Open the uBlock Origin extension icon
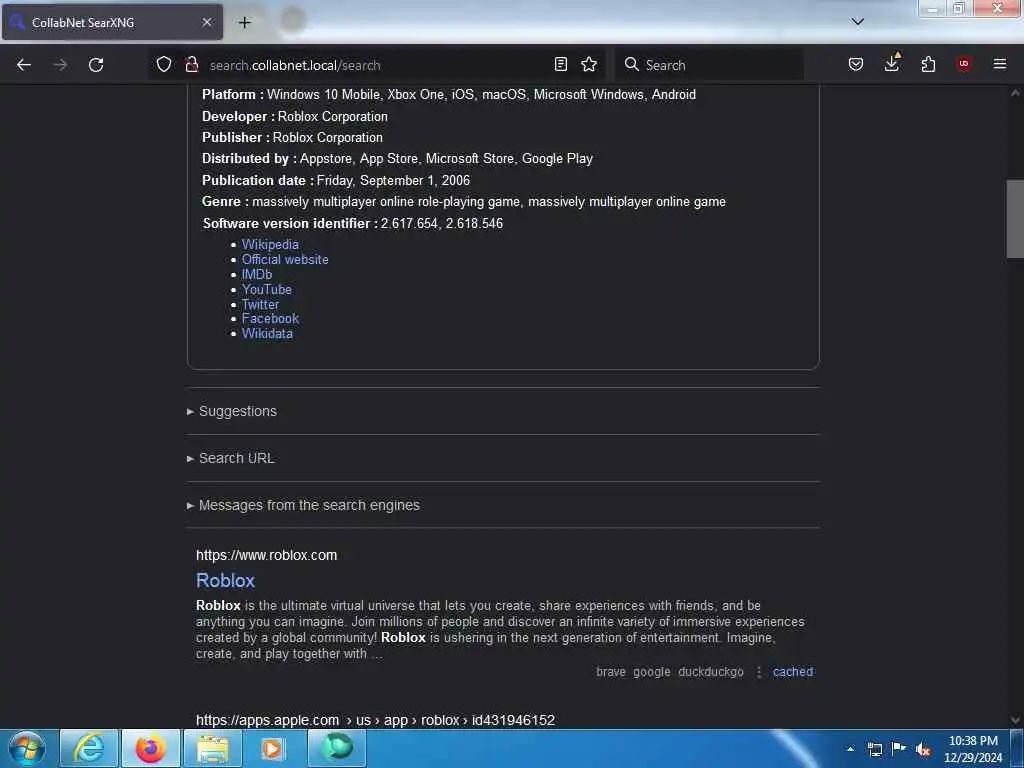The image size is (1024, 768). click(x=963, y=64)
